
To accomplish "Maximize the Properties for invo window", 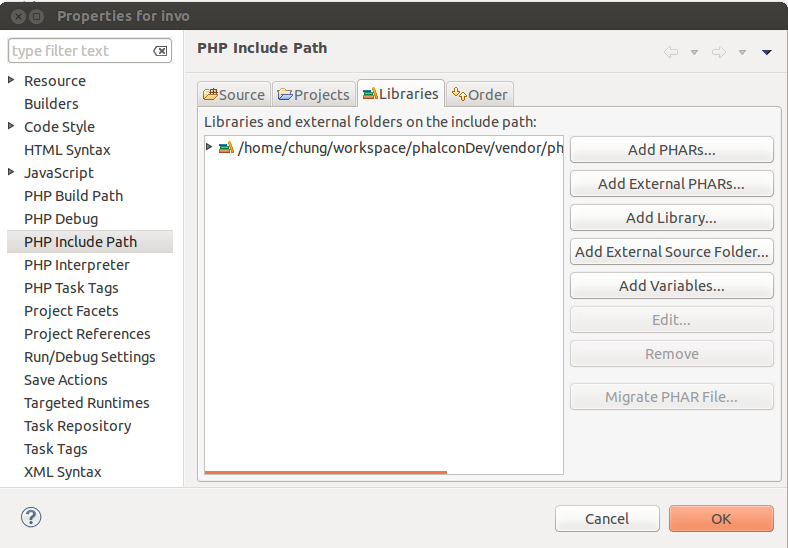I will [37, 17].
